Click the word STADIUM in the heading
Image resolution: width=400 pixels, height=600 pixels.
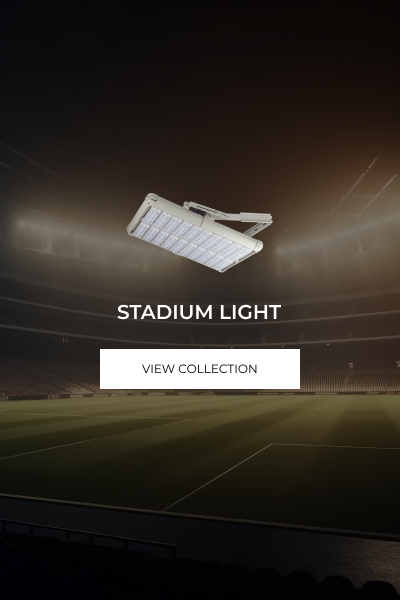pyautogui.click(x=165, y=312)
